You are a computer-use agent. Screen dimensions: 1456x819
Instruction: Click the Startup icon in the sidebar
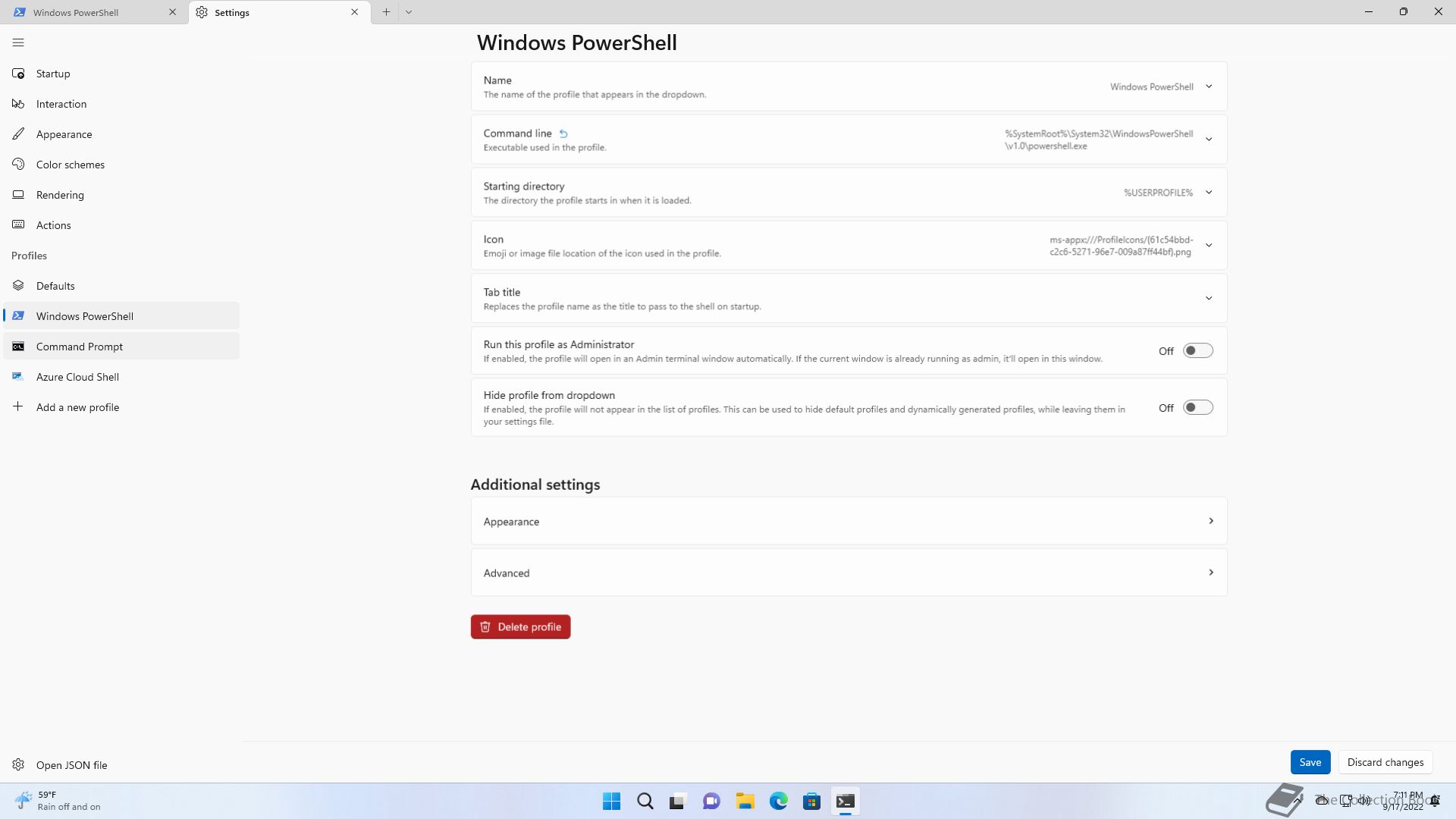click(x=18, y=74)
